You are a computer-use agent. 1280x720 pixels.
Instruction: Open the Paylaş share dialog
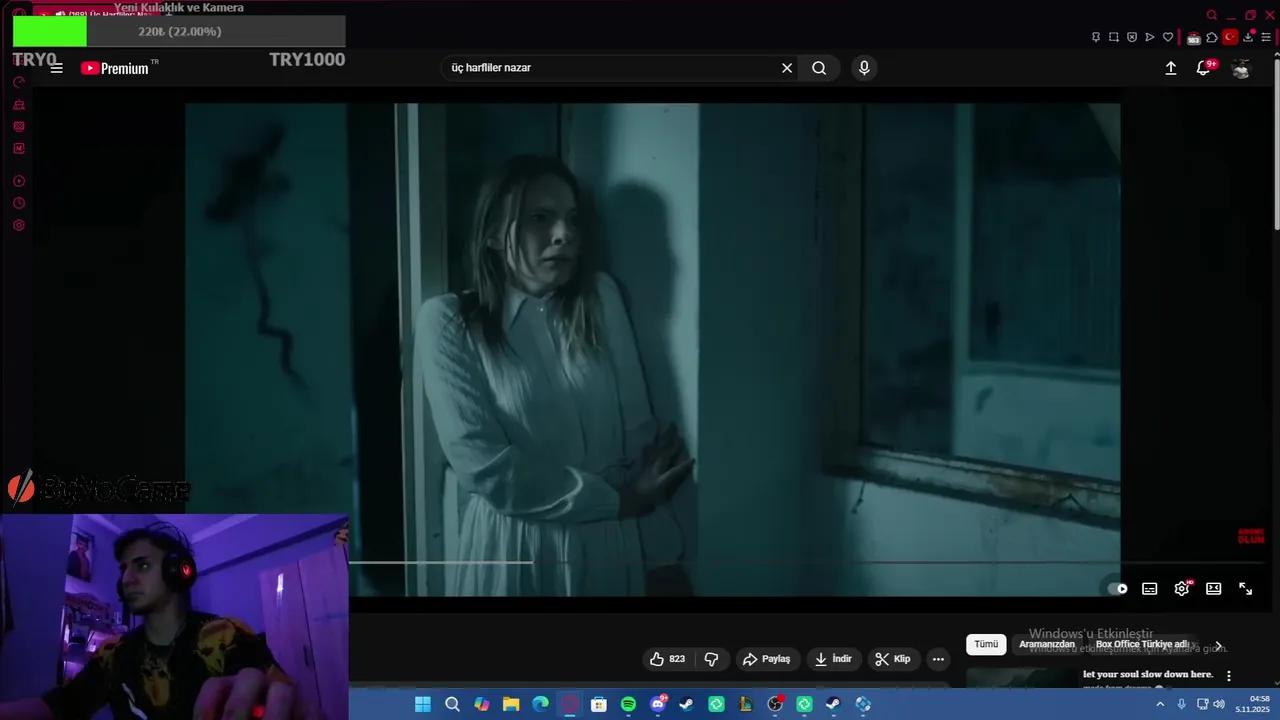click(x=767, y=659)
